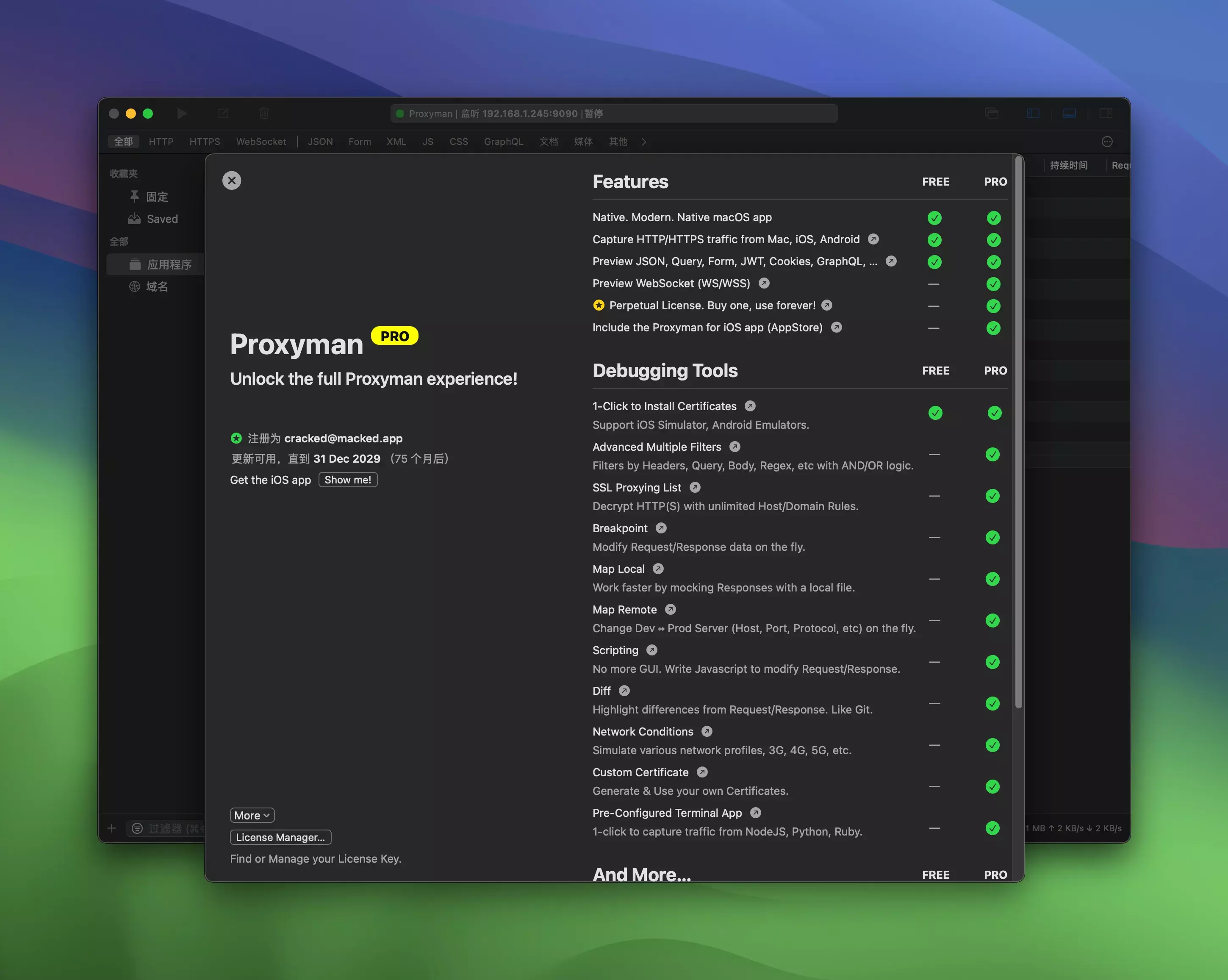Close the Proxyman PRO features dialog

tap(231, 180)
